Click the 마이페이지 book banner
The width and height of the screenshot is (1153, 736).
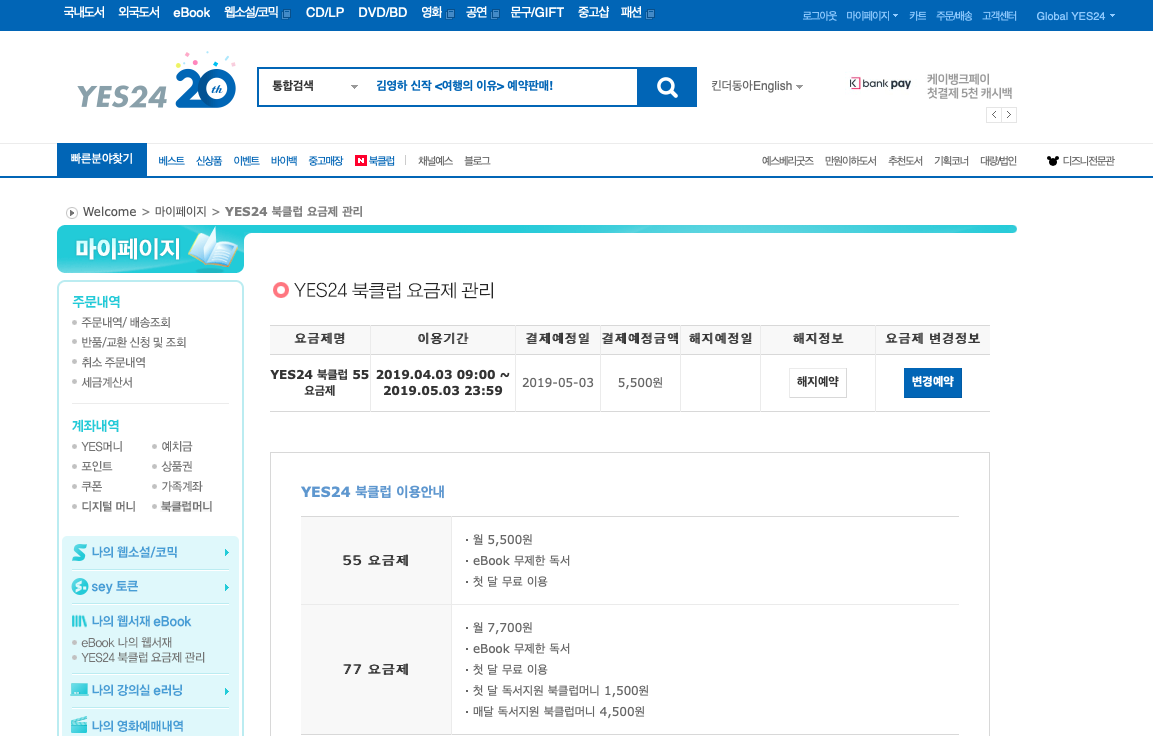pyautogui.click(x=151, y=249)
